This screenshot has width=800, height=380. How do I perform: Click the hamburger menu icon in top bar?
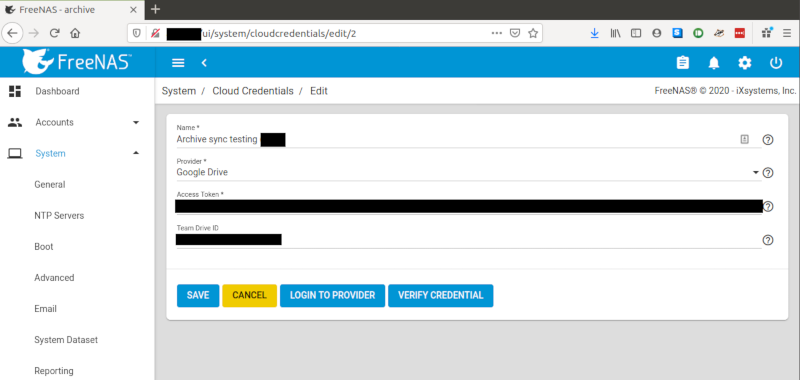(x=178, y=63)
